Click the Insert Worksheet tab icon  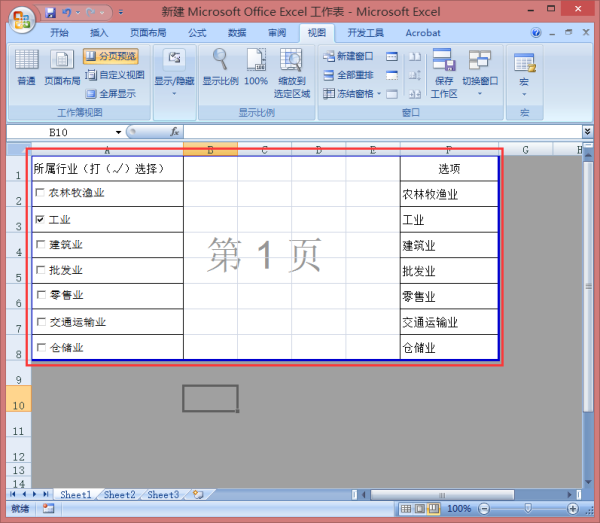(198, 495)
